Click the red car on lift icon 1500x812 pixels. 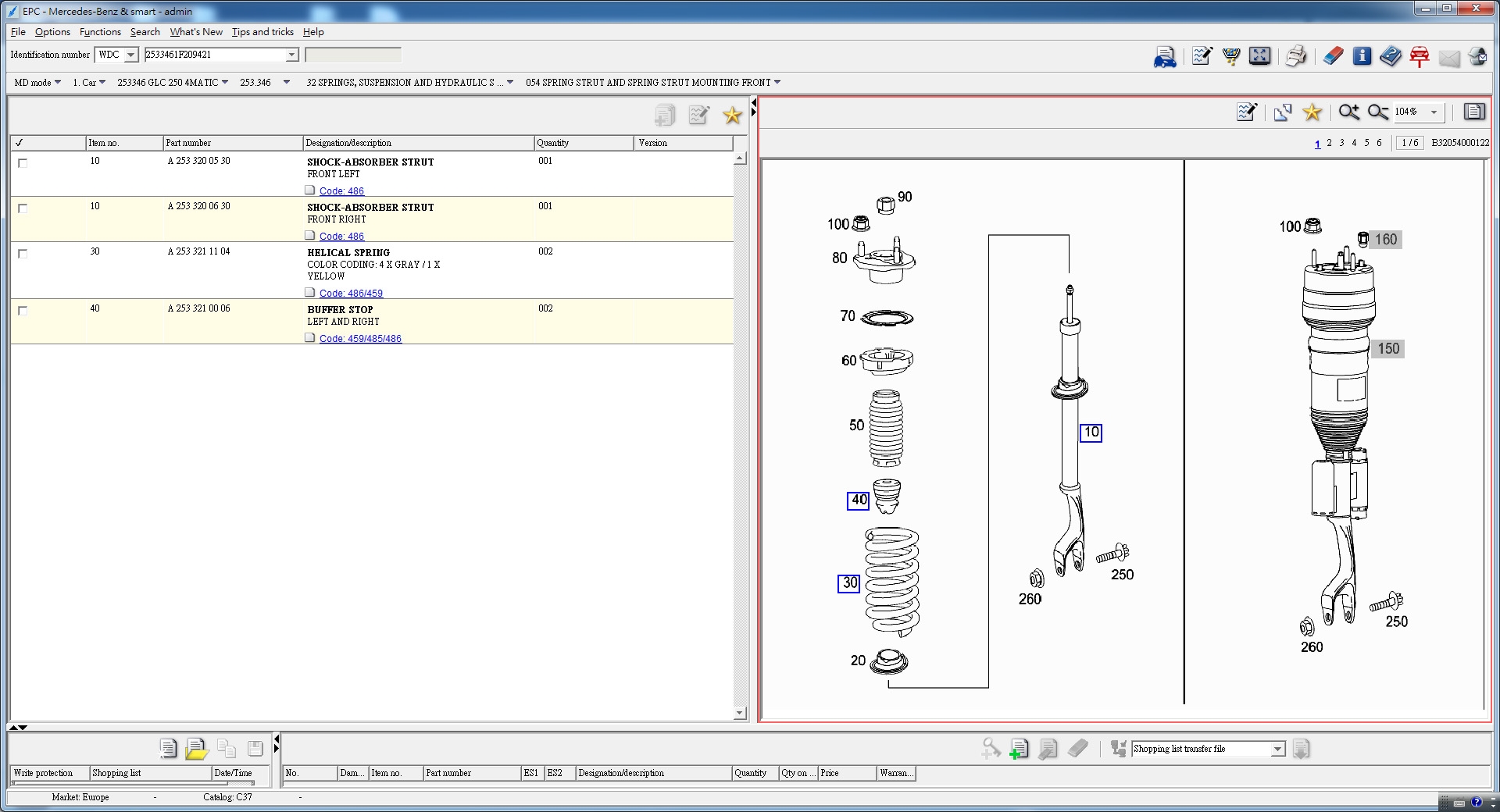tap(1420, 56)
